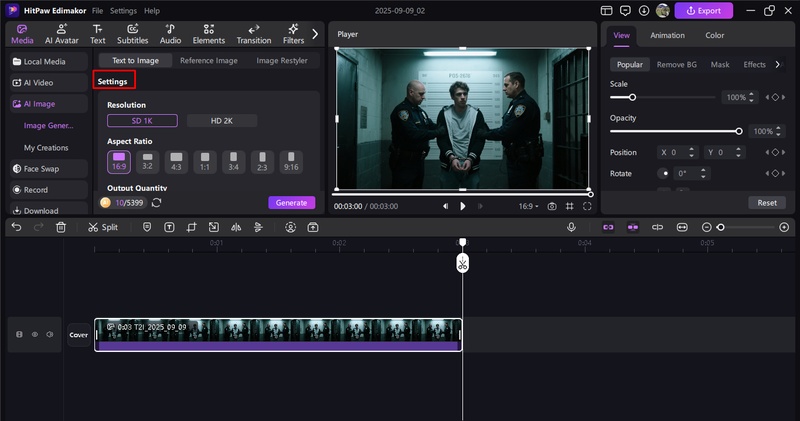Open the feedback message icon in title bar

tap(625, 11)
